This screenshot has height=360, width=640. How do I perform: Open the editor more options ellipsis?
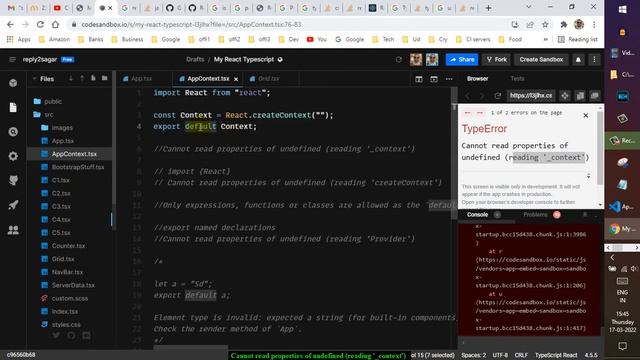(x=449, y=79)
